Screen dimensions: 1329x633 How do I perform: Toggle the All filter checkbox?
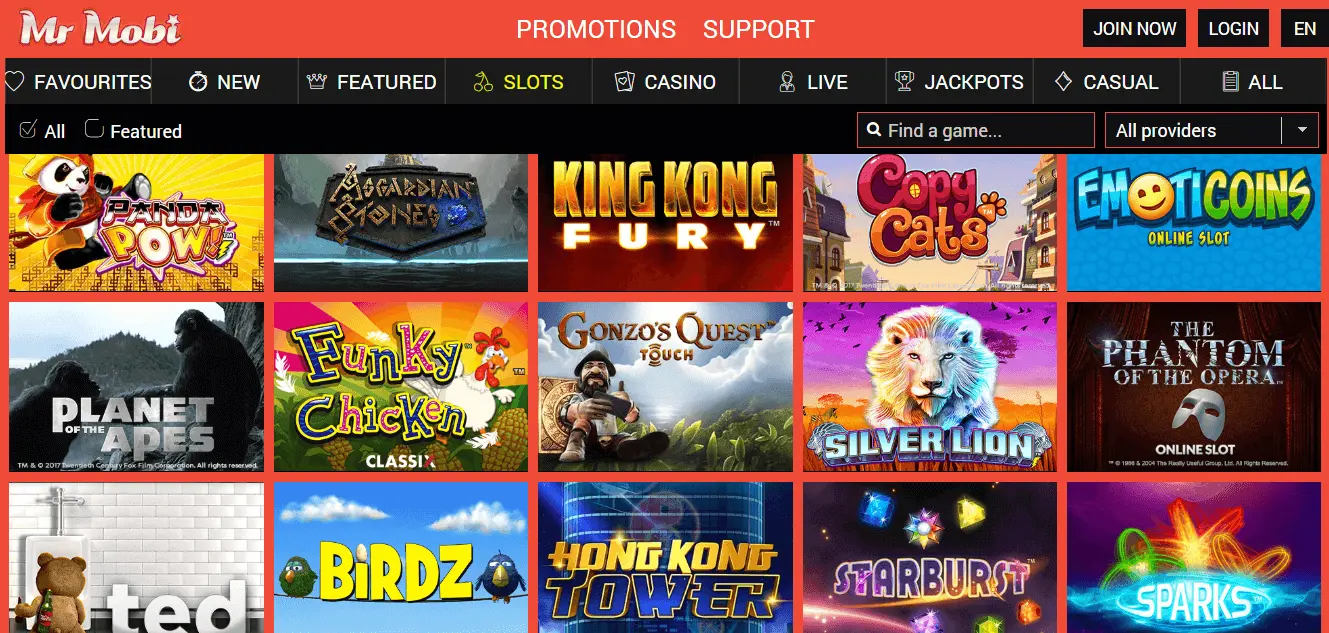click(28, 129)
